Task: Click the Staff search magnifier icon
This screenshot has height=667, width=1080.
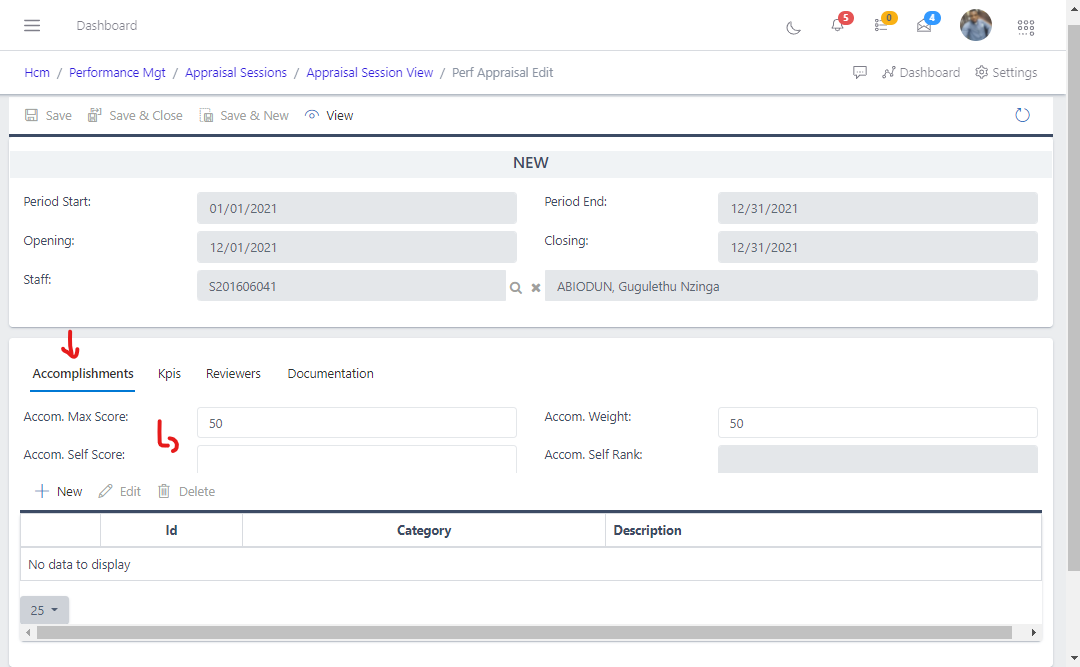Action: tap(516, 287)
